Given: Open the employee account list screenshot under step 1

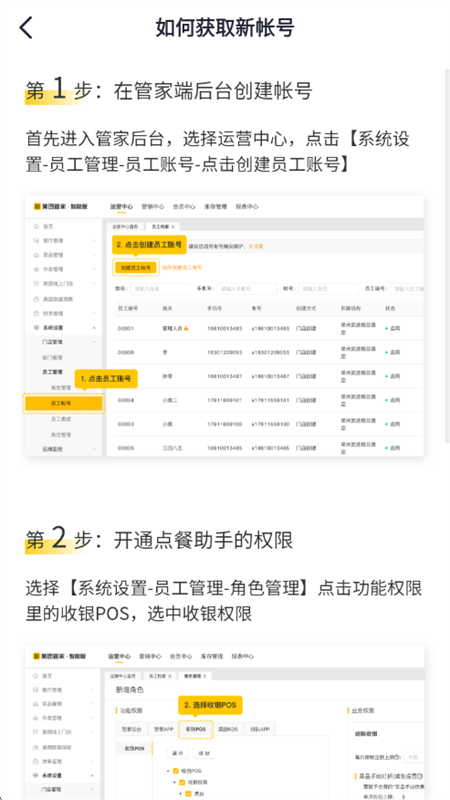Looking at the screenshot, I should 224,326.
